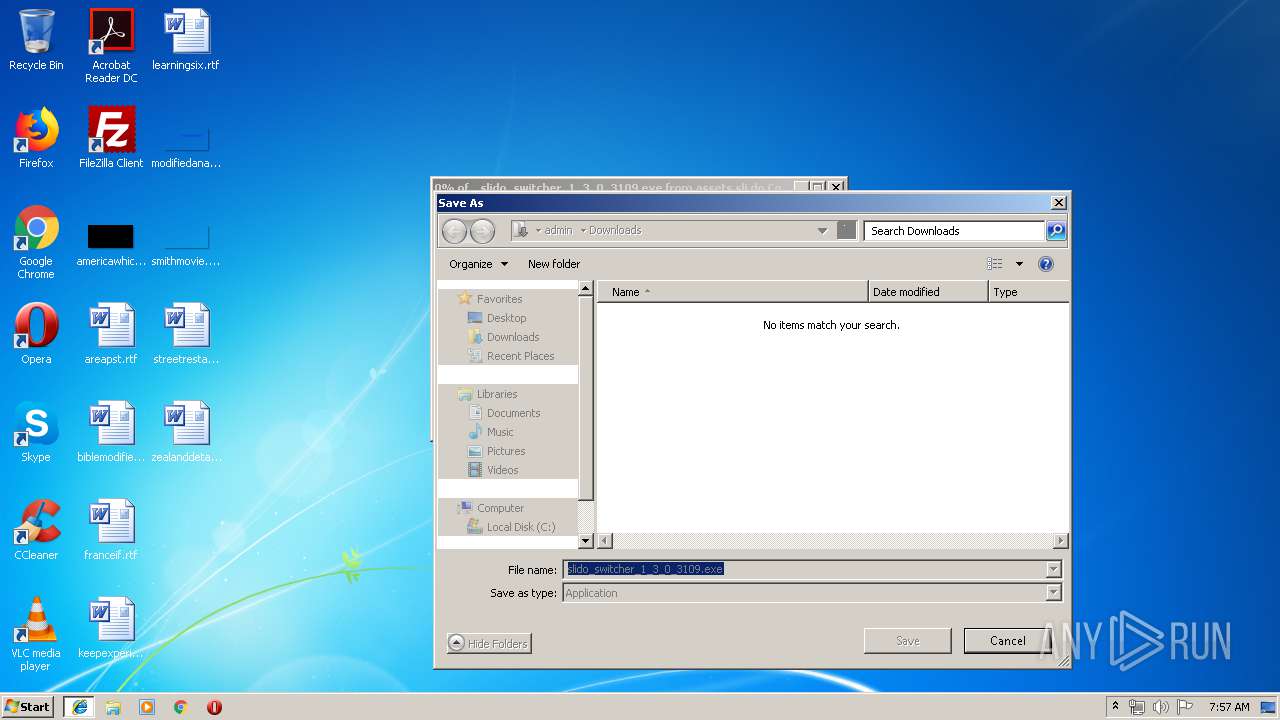1280x720 pixels.
Task: Select the franceif.rtf desktop file
Action: click(111, 530)
